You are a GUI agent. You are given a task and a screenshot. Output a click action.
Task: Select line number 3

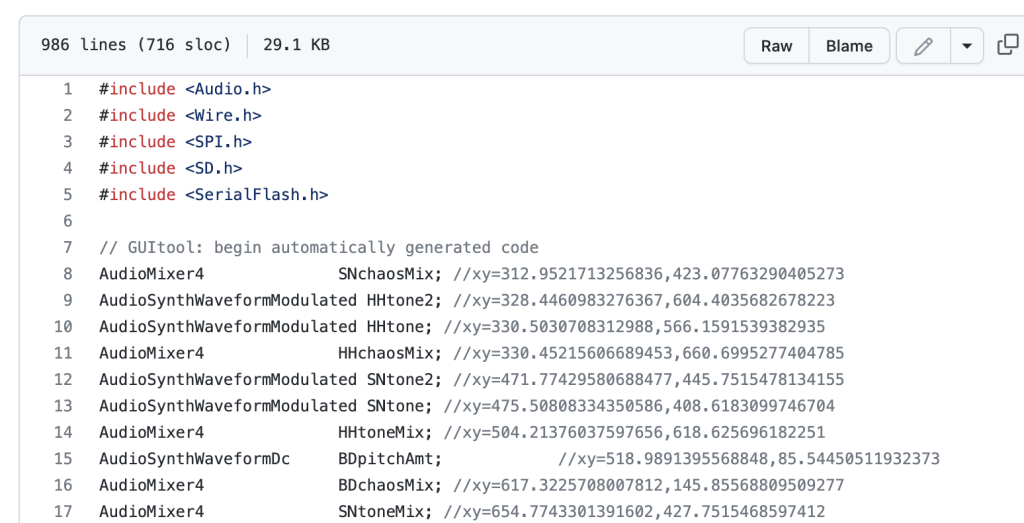click(68, 142)
